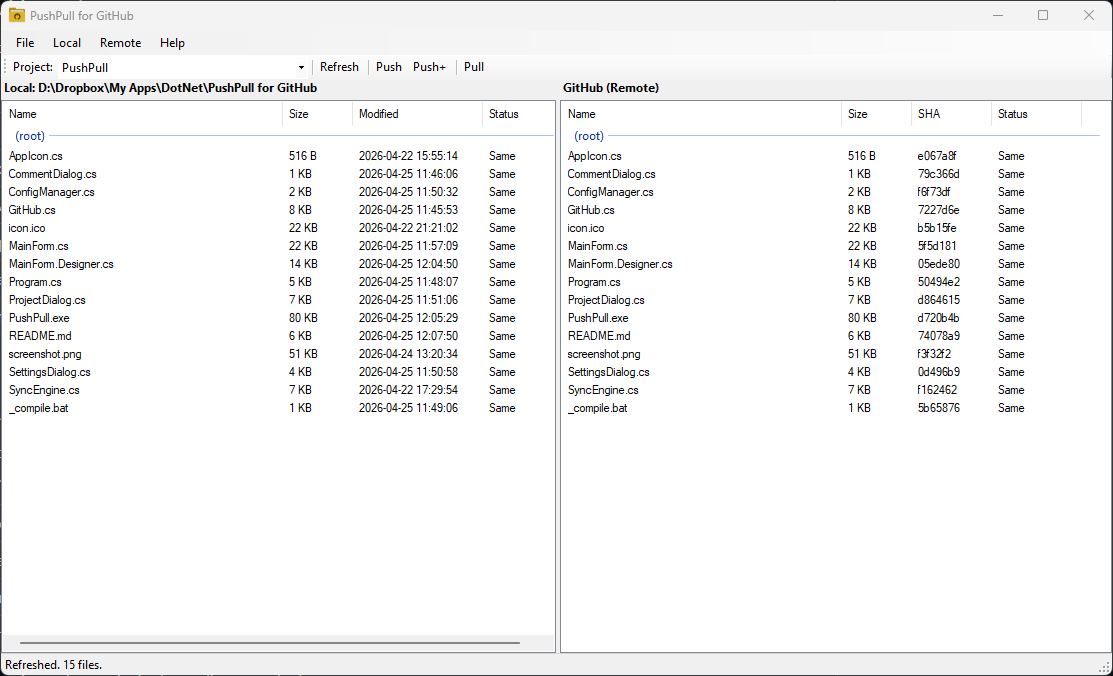Open the File menu
The height and width of the screenshot is (676, 1113).
click(x=25, y=43)
